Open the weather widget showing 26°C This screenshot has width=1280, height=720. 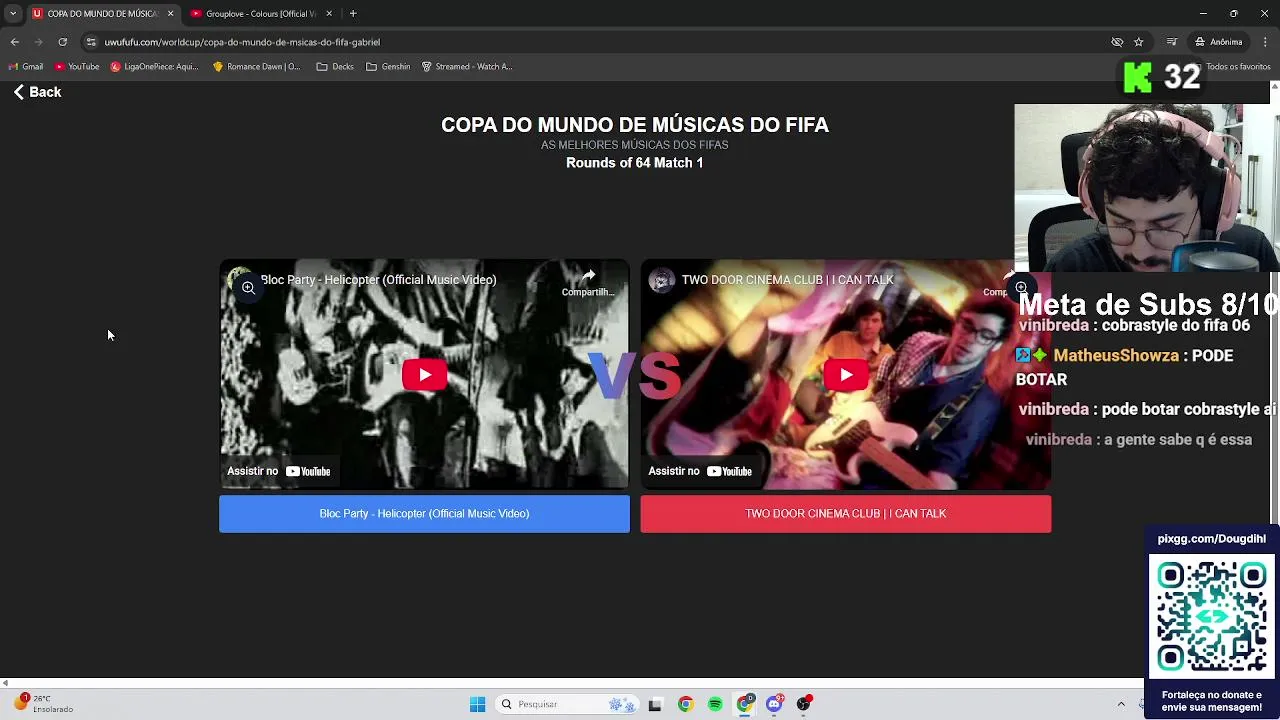43,704
